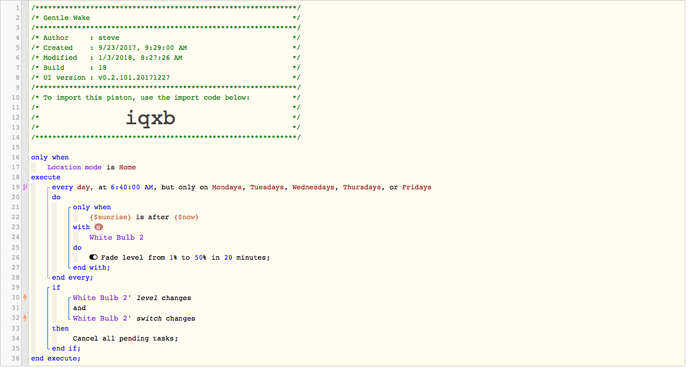Screen dimensions: 690x370
Task: Click "White Bulb 2' switch changes" condition
Action: tap(134, 318)
